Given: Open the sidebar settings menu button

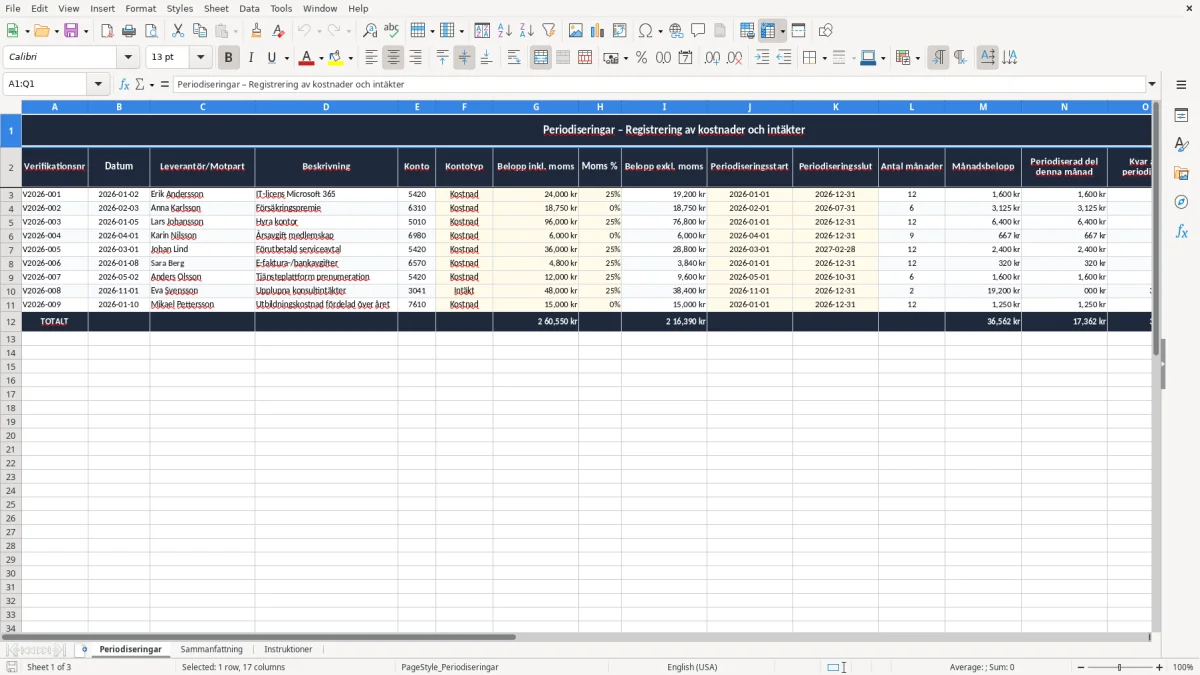Looking at the screenshot, I should pos(1181,84).
